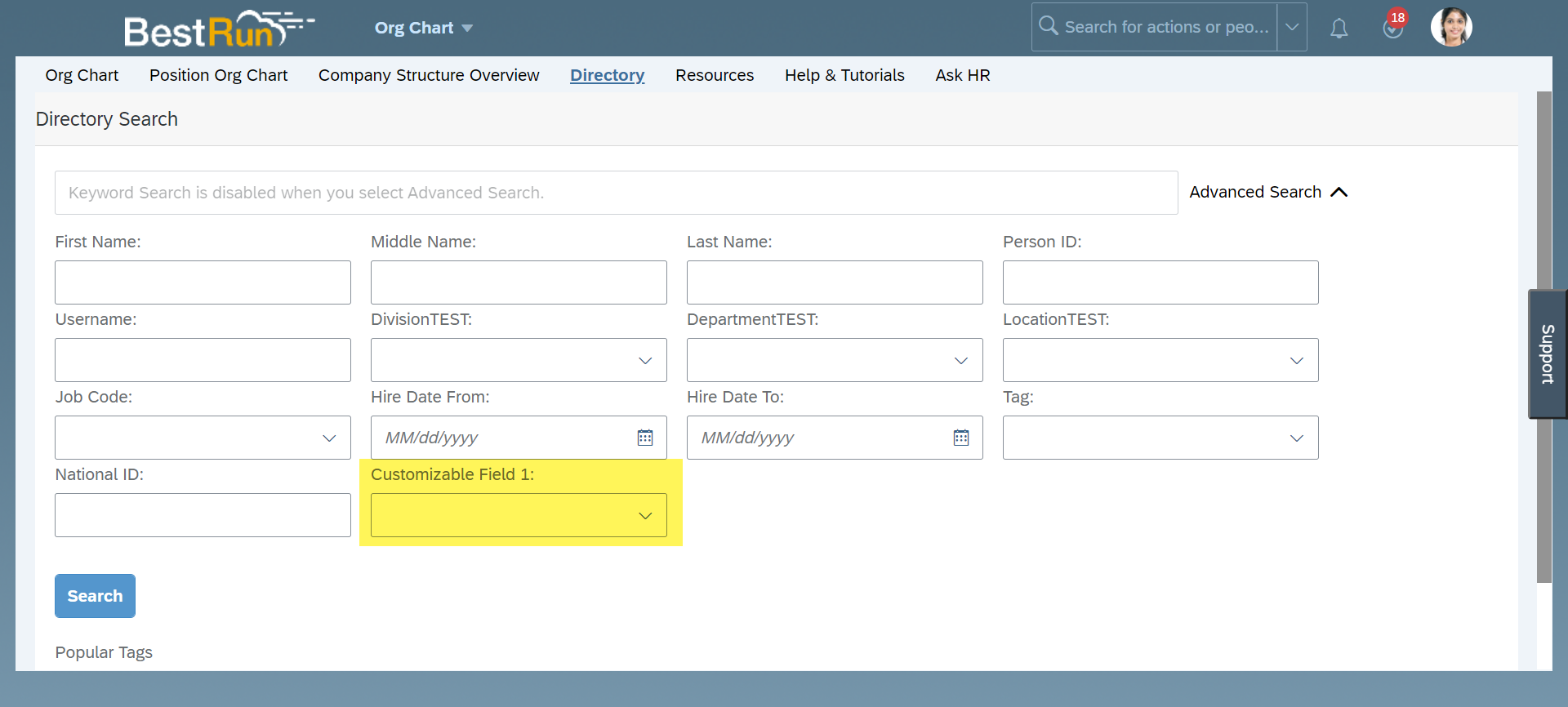1568x707 pixels.
Task: Click the magnifier icon in global search
Action: pyautogui.click(x=1048, y=26)
